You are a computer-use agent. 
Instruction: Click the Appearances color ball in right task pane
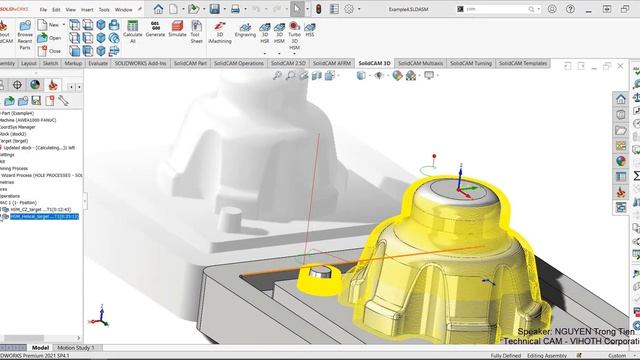coord(621,161)
